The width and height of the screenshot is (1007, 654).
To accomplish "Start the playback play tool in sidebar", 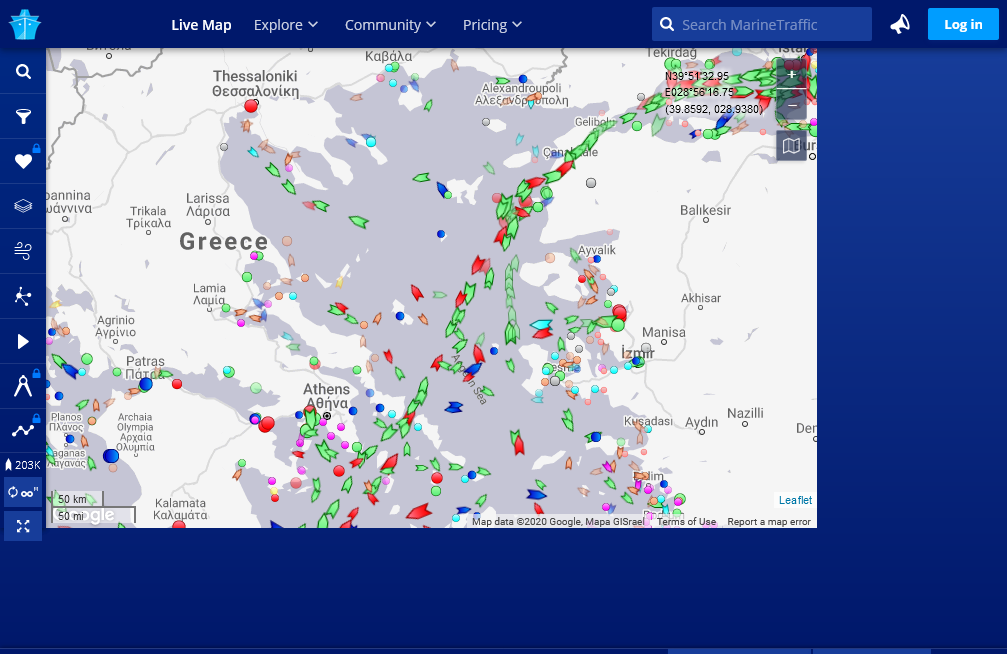I will (23, 341).
